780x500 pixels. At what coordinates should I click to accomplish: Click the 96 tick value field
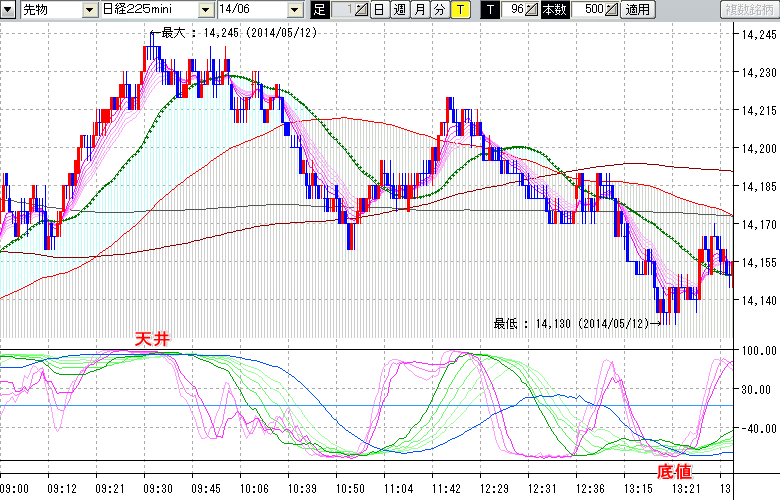coord(514,10)
